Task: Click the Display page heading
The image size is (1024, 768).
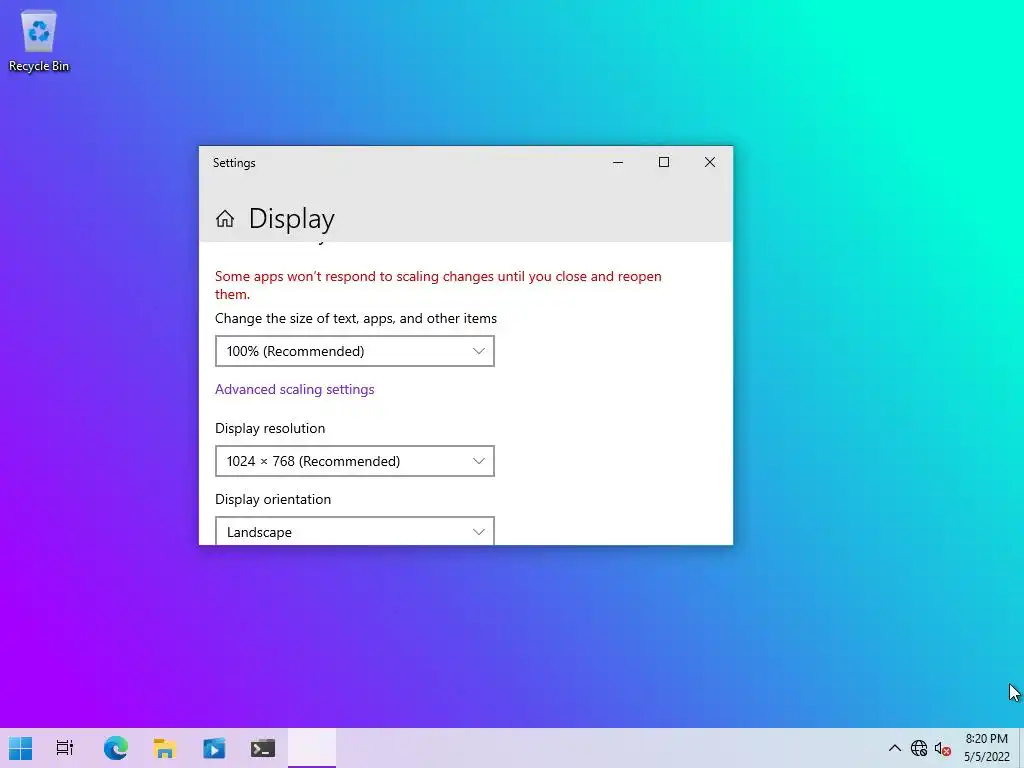Action: click(x=291, y=219)
